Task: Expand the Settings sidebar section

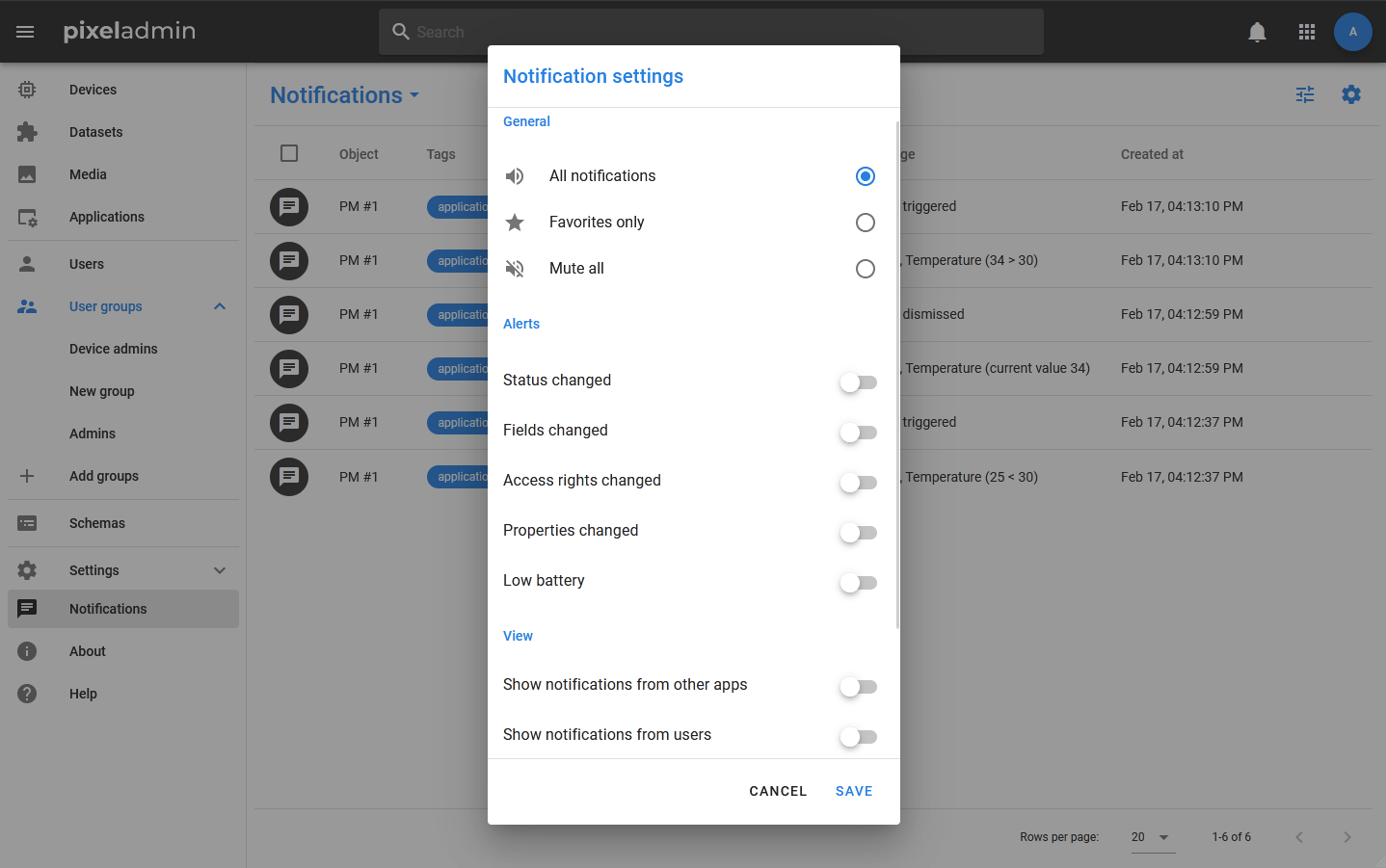Action: click(220, 570)
